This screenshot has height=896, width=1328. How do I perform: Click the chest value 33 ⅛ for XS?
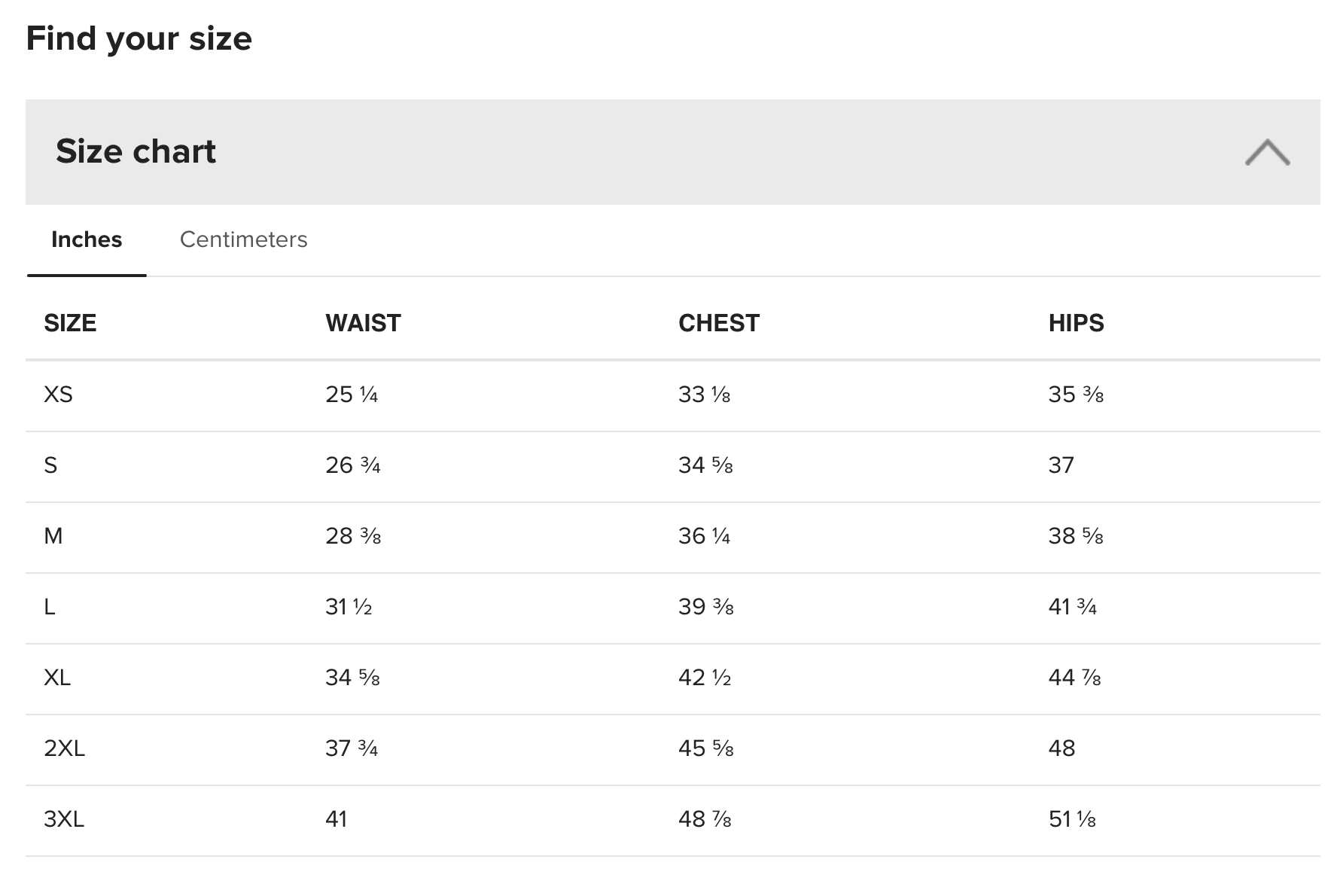(x=705, y=395)
